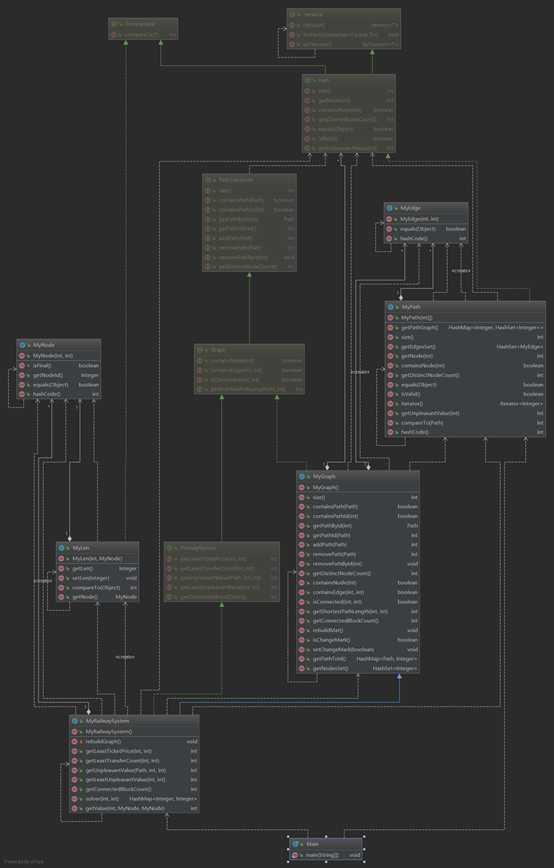Viewport: 554px width, 868px height.
Task: Select the Main class title
Action: point(313,844)
